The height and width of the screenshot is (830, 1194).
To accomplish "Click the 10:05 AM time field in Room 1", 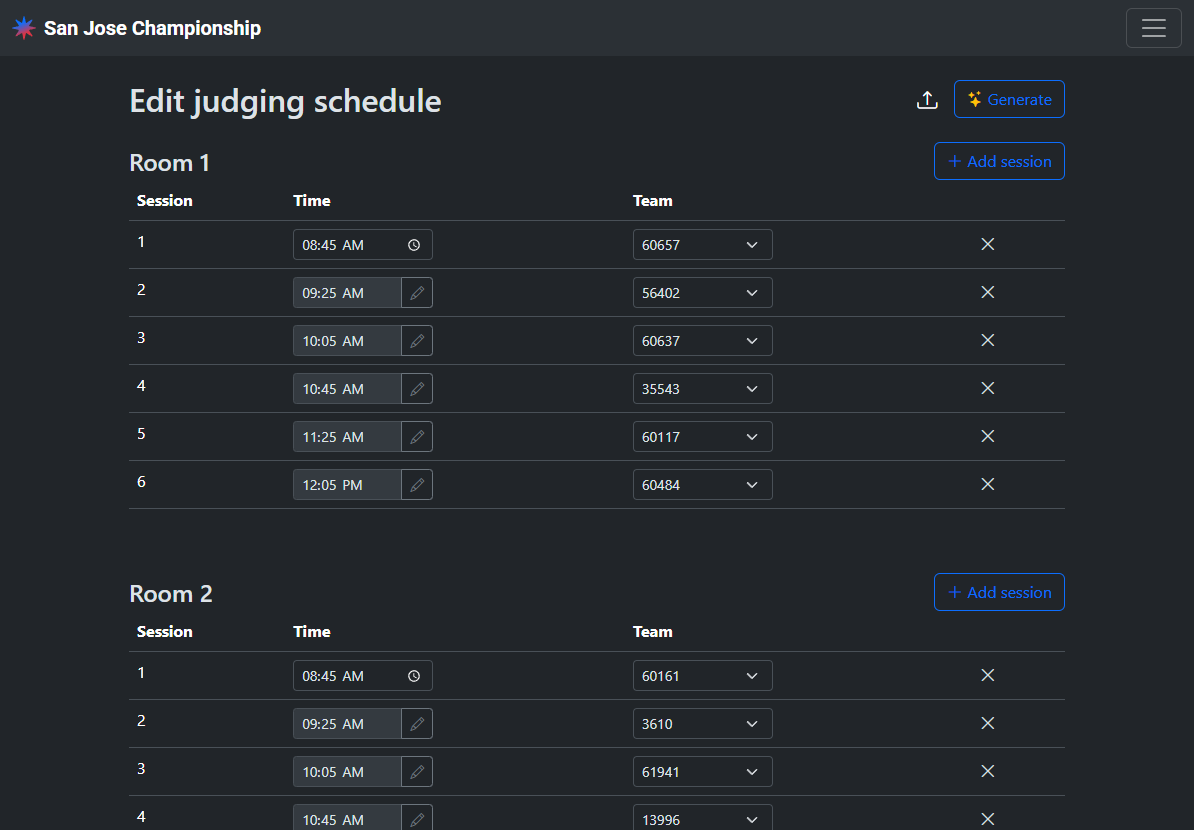I will click(346, 341).
